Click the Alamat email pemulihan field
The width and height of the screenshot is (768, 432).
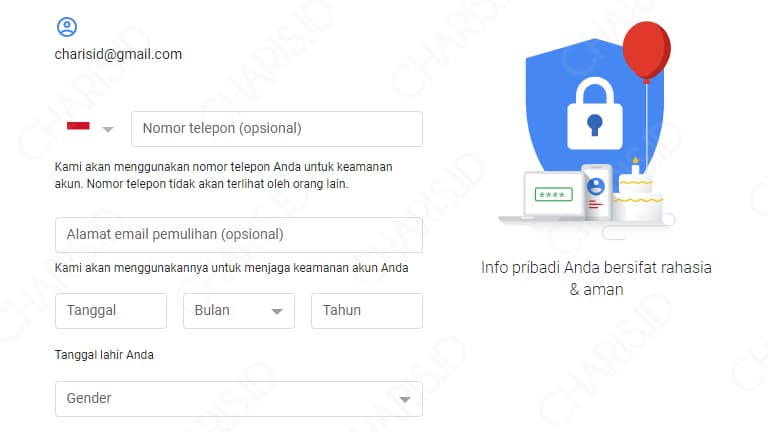click(x=239, y=235)
